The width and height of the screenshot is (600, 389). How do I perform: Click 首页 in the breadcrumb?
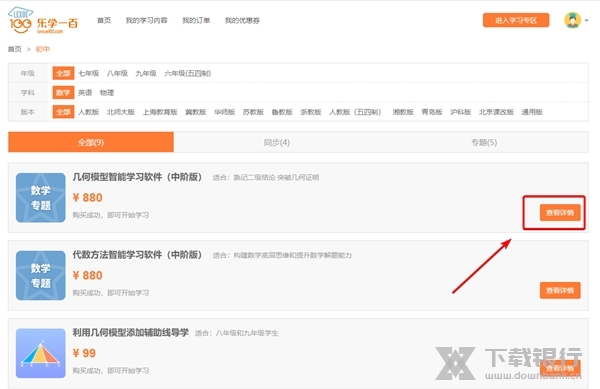[15, 49]
